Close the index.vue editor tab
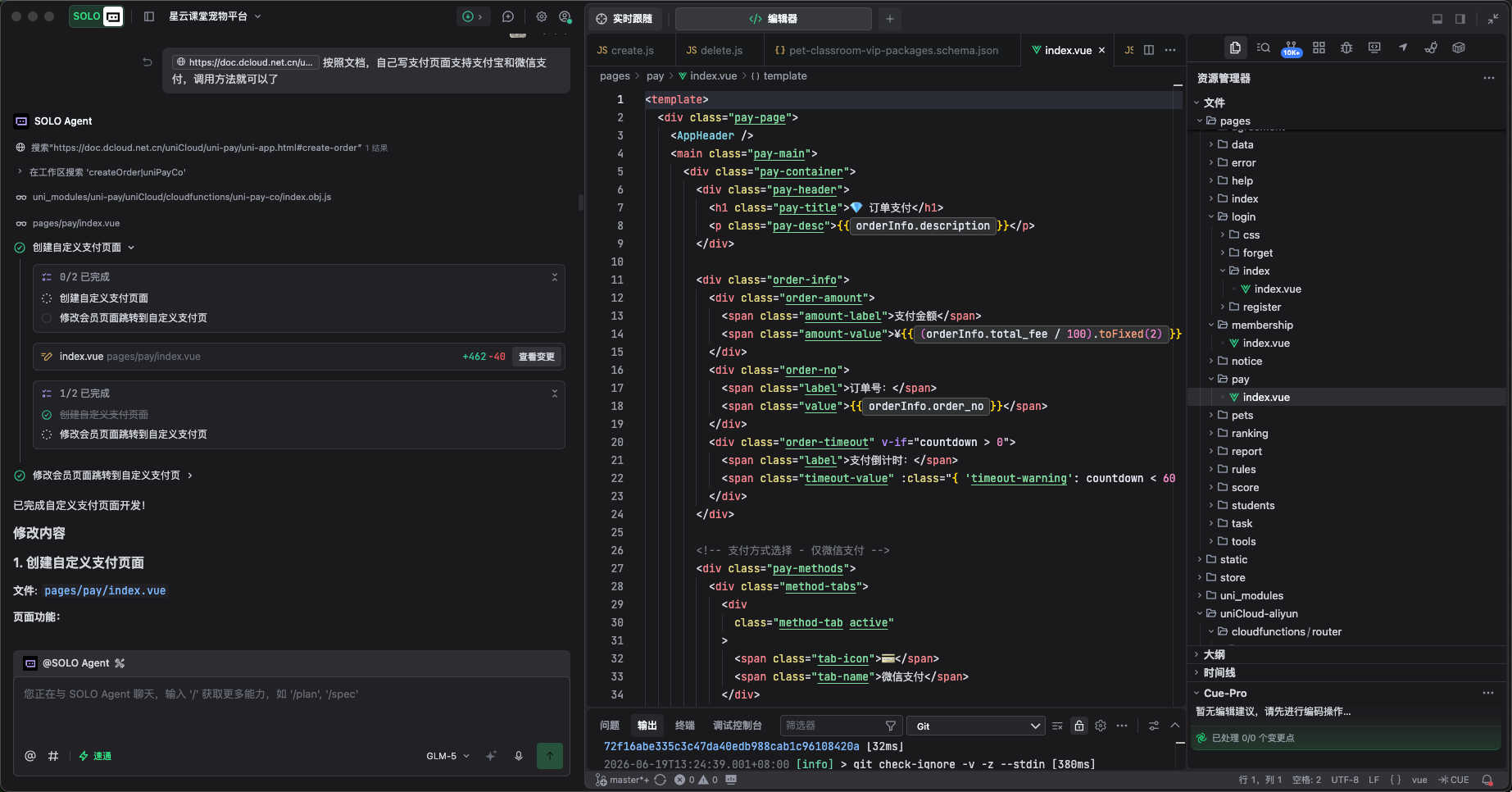The width and height of the screenshot is (1512, 792). [x=1101, y=50]
